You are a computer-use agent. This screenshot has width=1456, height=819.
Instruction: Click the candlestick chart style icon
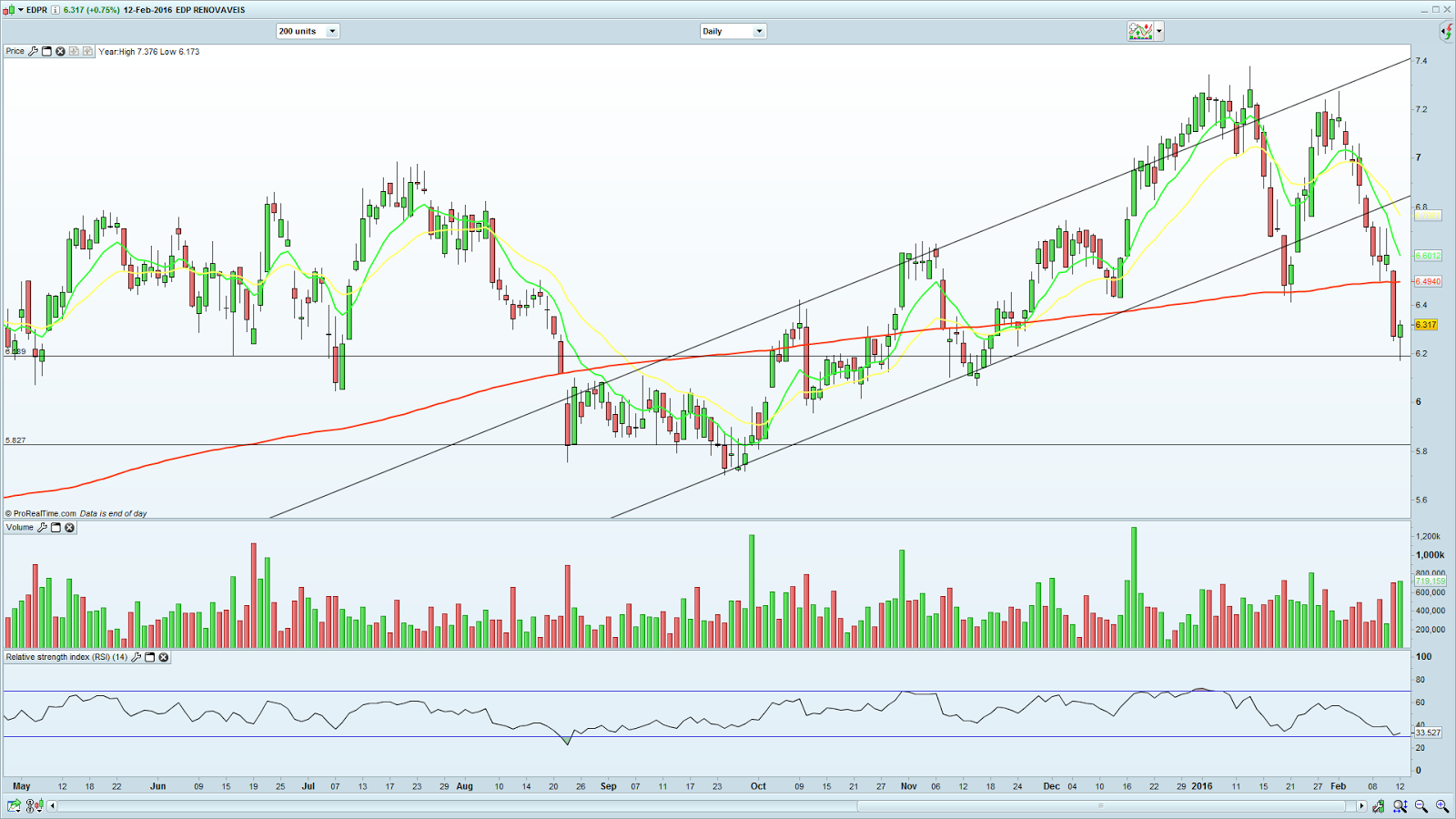pyautogui.click(x=10, y=10)
